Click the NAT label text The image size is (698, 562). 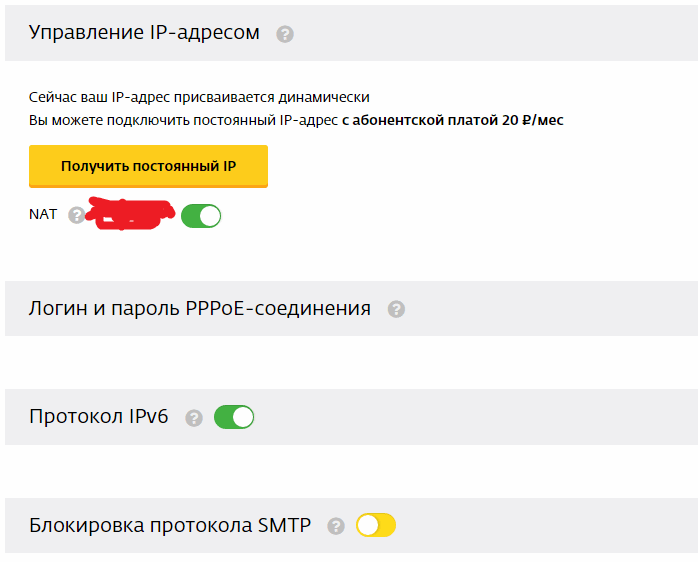(43, 214)
